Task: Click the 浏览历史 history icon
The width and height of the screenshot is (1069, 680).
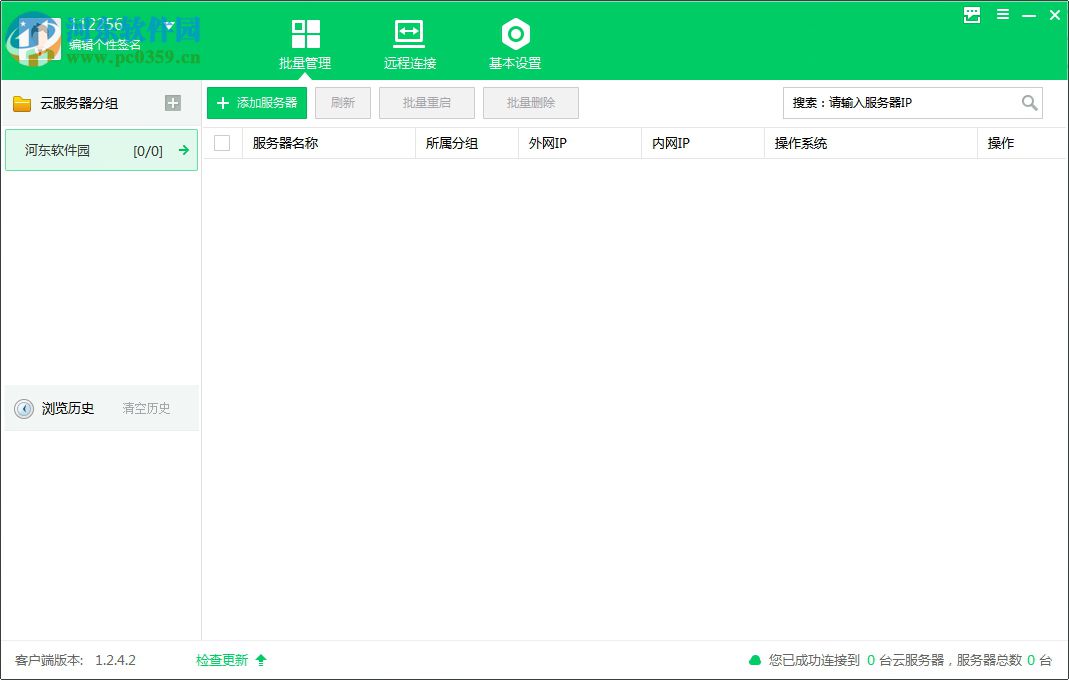Action: (24, 408)
